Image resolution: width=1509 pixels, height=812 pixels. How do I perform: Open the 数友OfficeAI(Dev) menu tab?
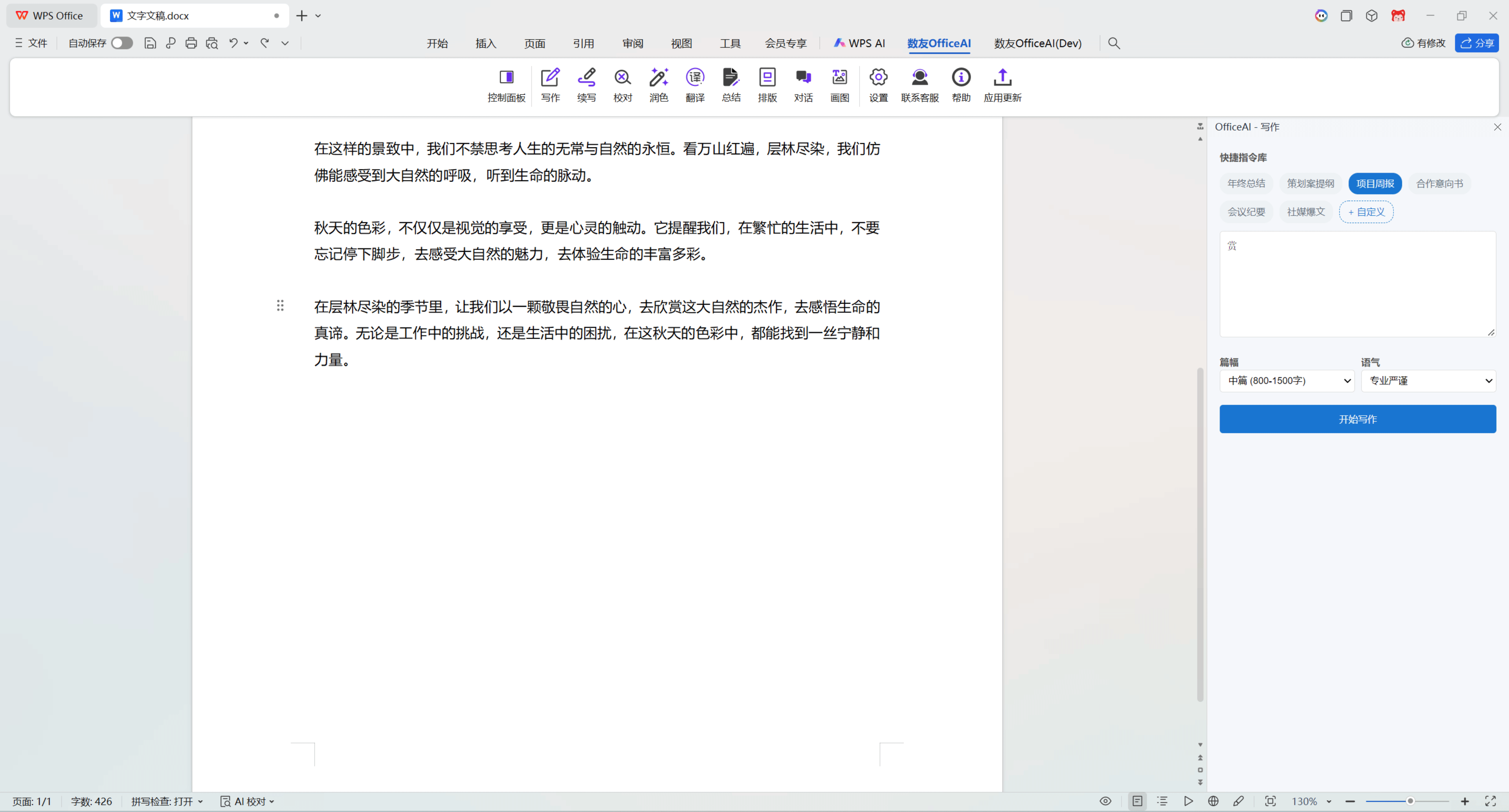tap(1037, 43)
